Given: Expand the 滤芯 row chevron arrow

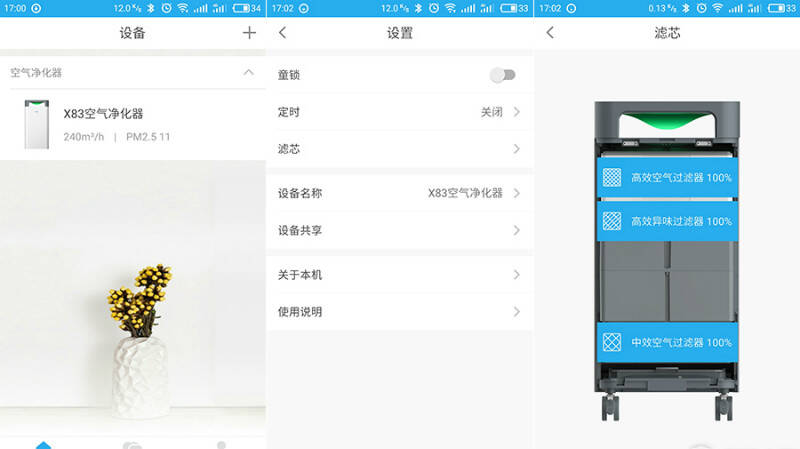Looking at the screenshot, I should tap(516, 149).
